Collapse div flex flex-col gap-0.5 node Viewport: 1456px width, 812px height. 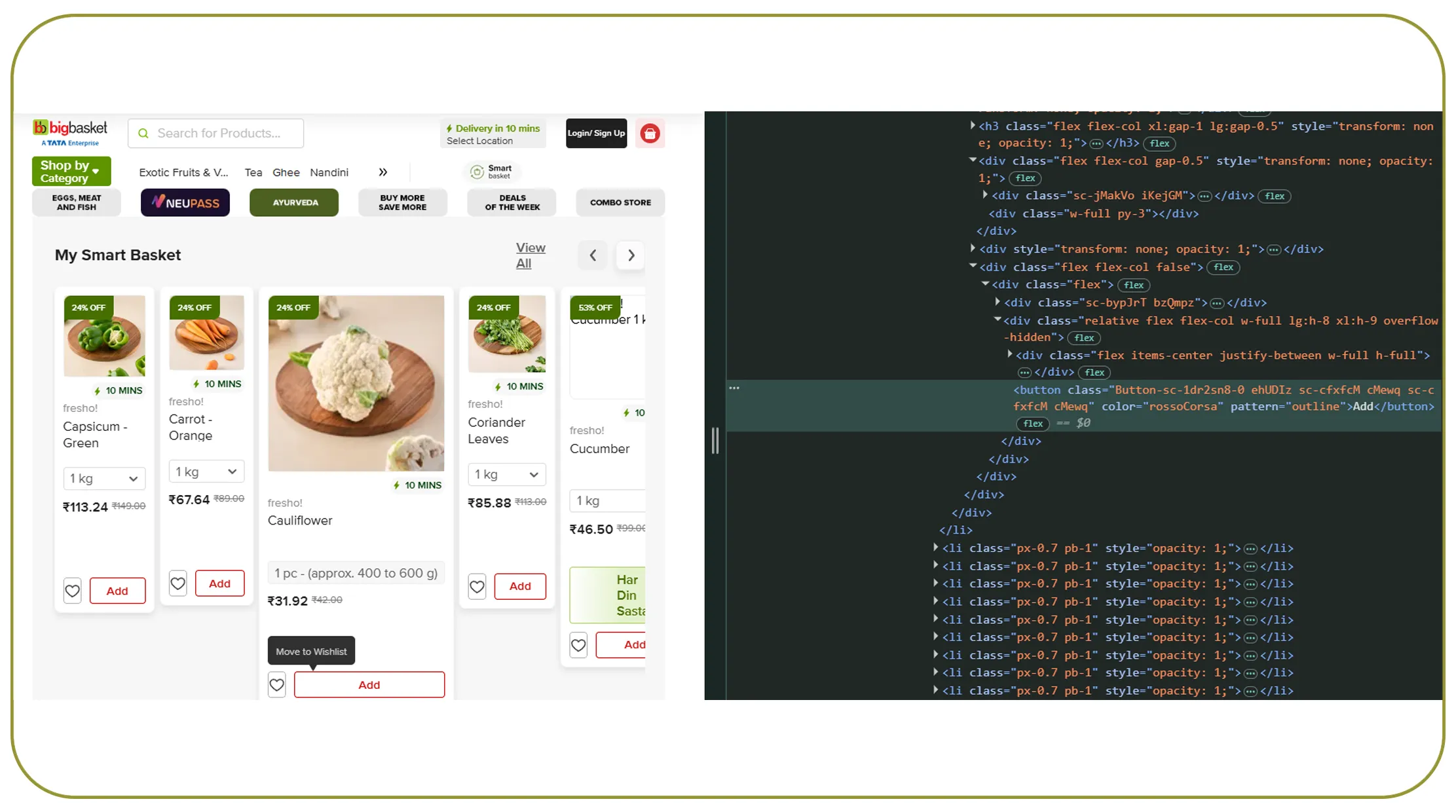973,160
